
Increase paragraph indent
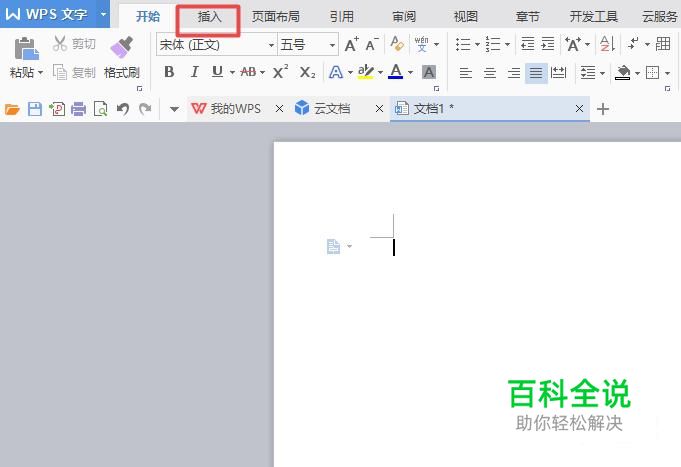tap(548, 44)
